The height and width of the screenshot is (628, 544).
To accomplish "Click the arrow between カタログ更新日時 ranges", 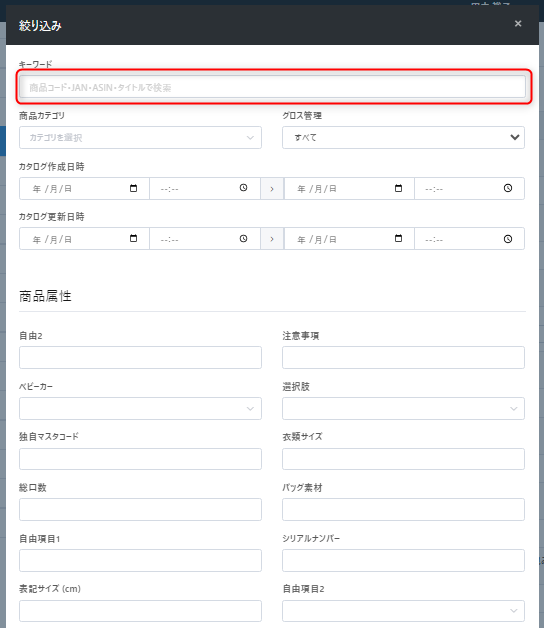I will click(x=272, y=239).
